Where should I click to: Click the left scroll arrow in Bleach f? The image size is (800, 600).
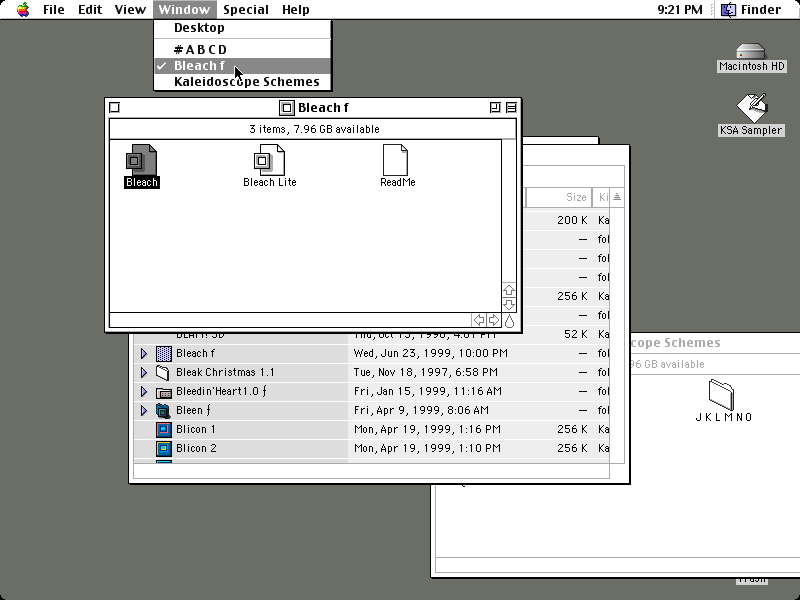tap(479, 320)
